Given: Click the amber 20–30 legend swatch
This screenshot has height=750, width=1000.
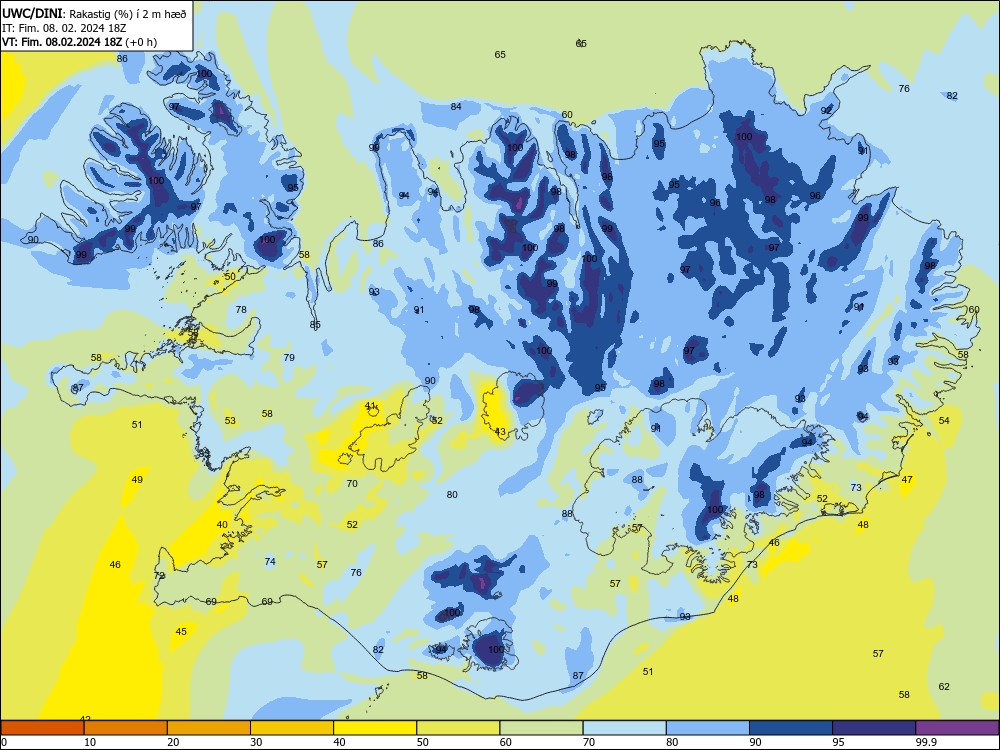Looking at the screenshot, I should coord(209,728).
